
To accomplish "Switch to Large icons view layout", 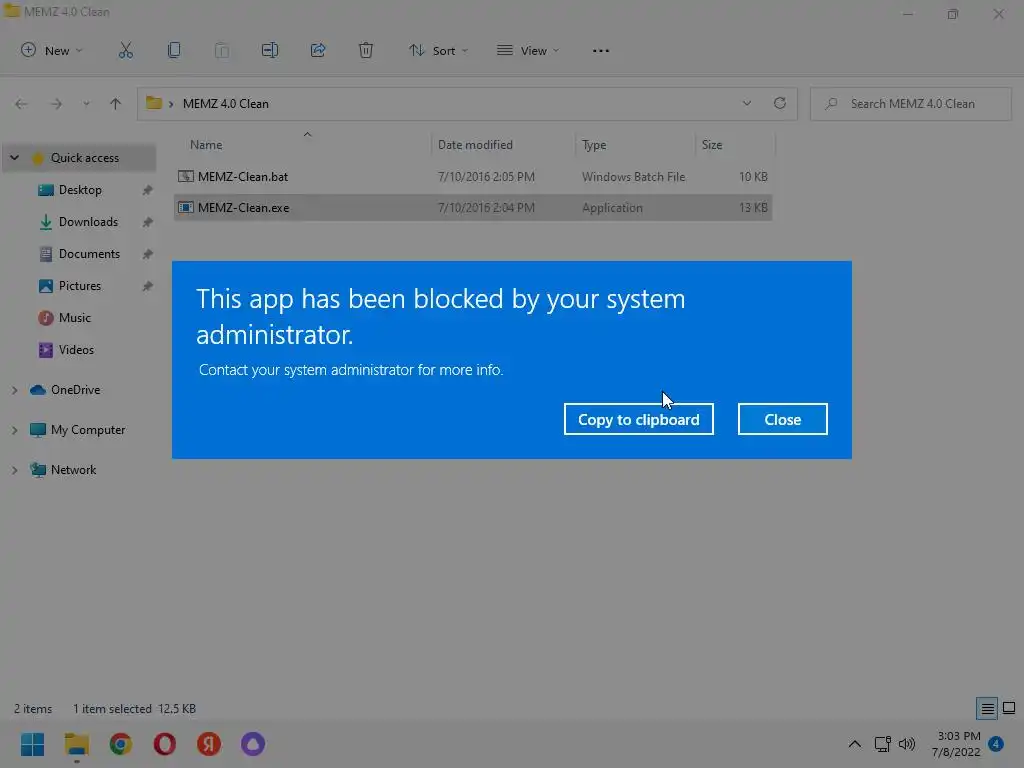I will (x=1009, y=708).
